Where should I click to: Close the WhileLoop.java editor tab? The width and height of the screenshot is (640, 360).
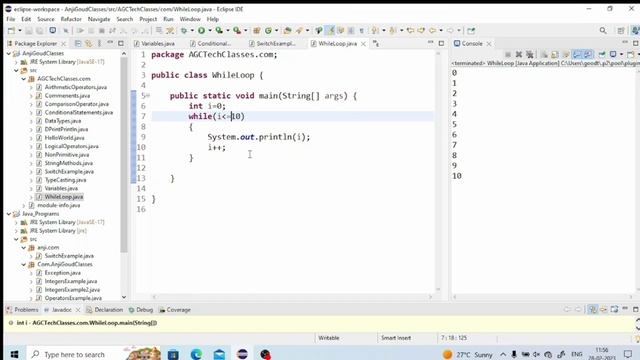[x=363, y=44]
